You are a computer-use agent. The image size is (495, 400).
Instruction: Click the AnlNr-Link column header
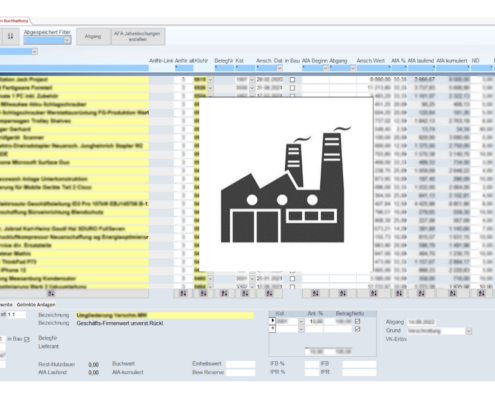pyautogui.click(x=161, y=61)
